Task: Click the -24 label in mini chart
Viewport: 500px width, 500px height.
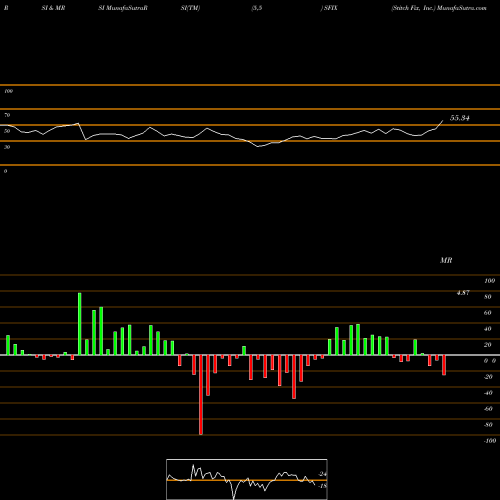Action: 322,474
